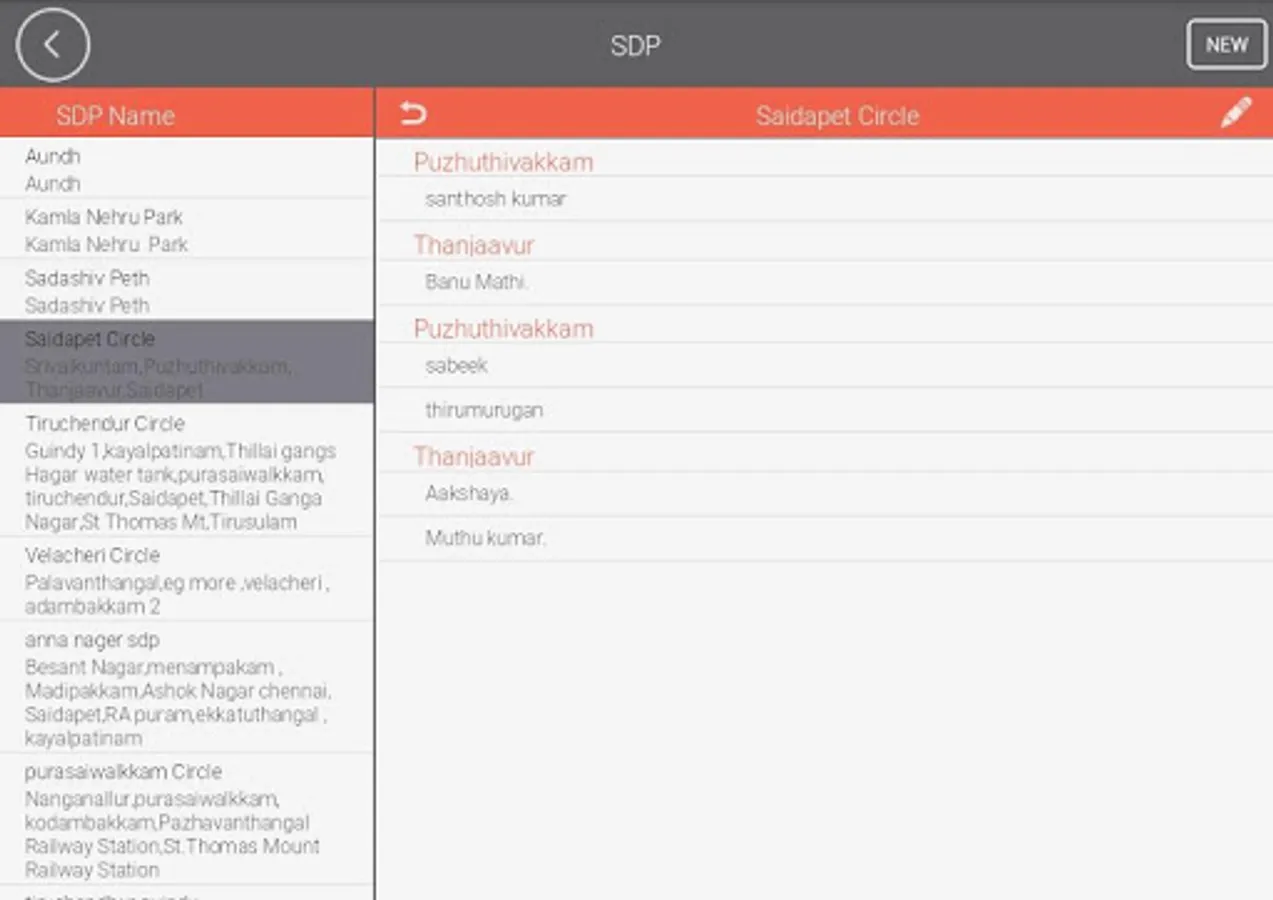
Task: Click the undo arrow beside Saidapet Circle
Action: pos(412,114)
